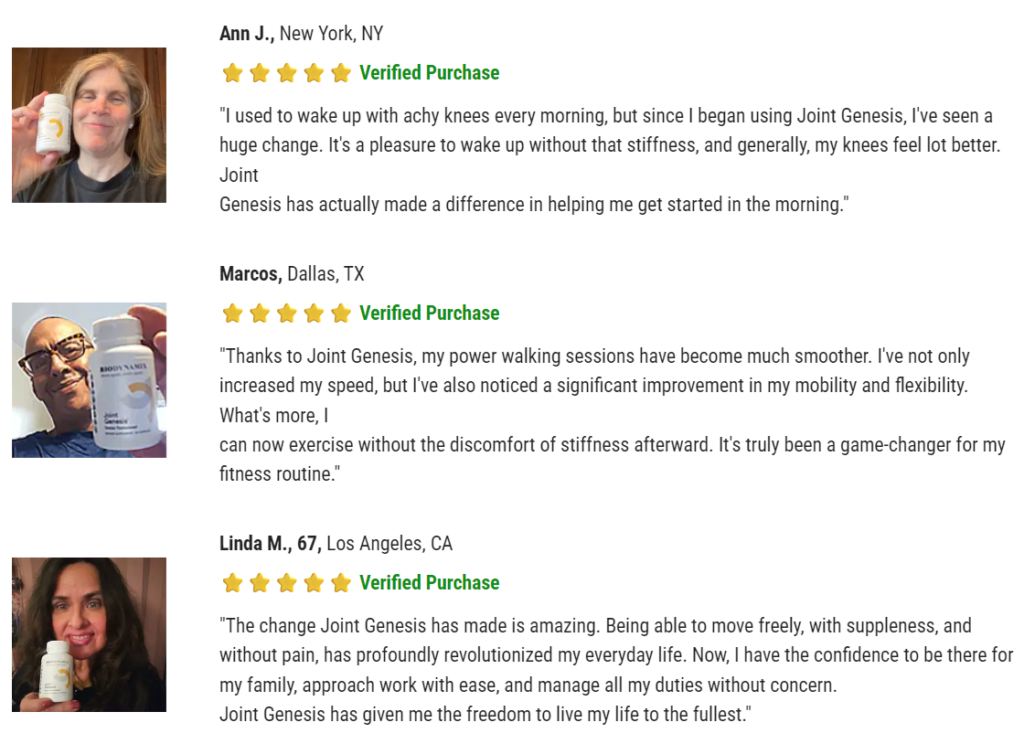Click Verified Purchase on Ann J.'s review
The width and height of the screenshot is (1024, 733).
point(429,73)
